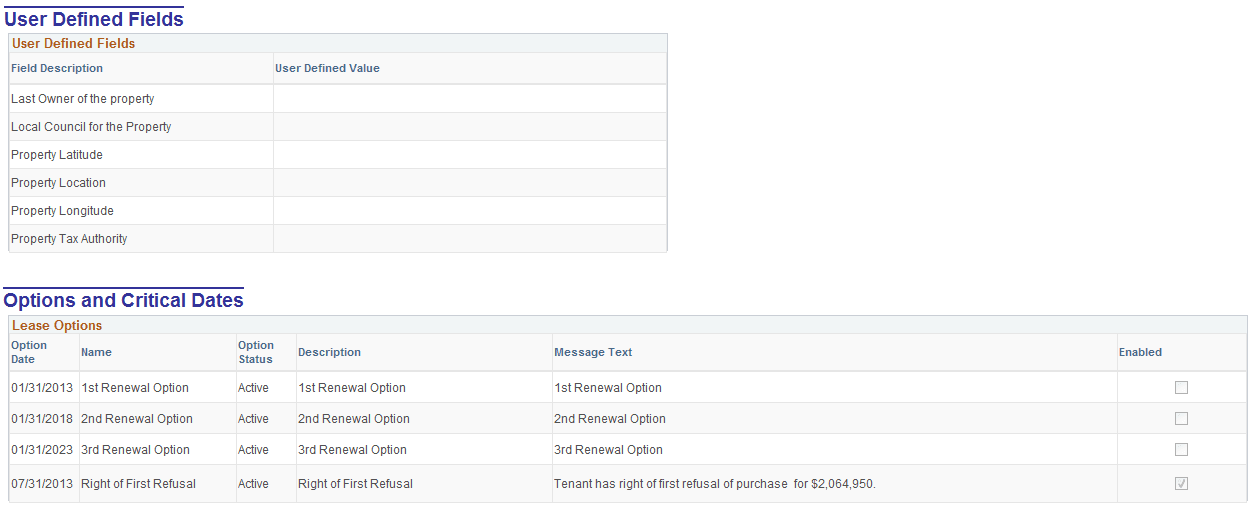1256x511 pixels.
Task: Click the Property Tax Authority value cell
Action: [x=470, y=239]
